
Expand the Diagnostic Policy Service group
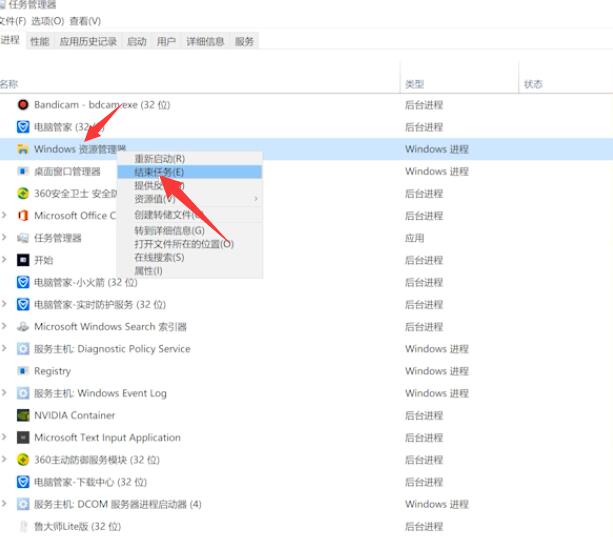click(x=4, y=348)
